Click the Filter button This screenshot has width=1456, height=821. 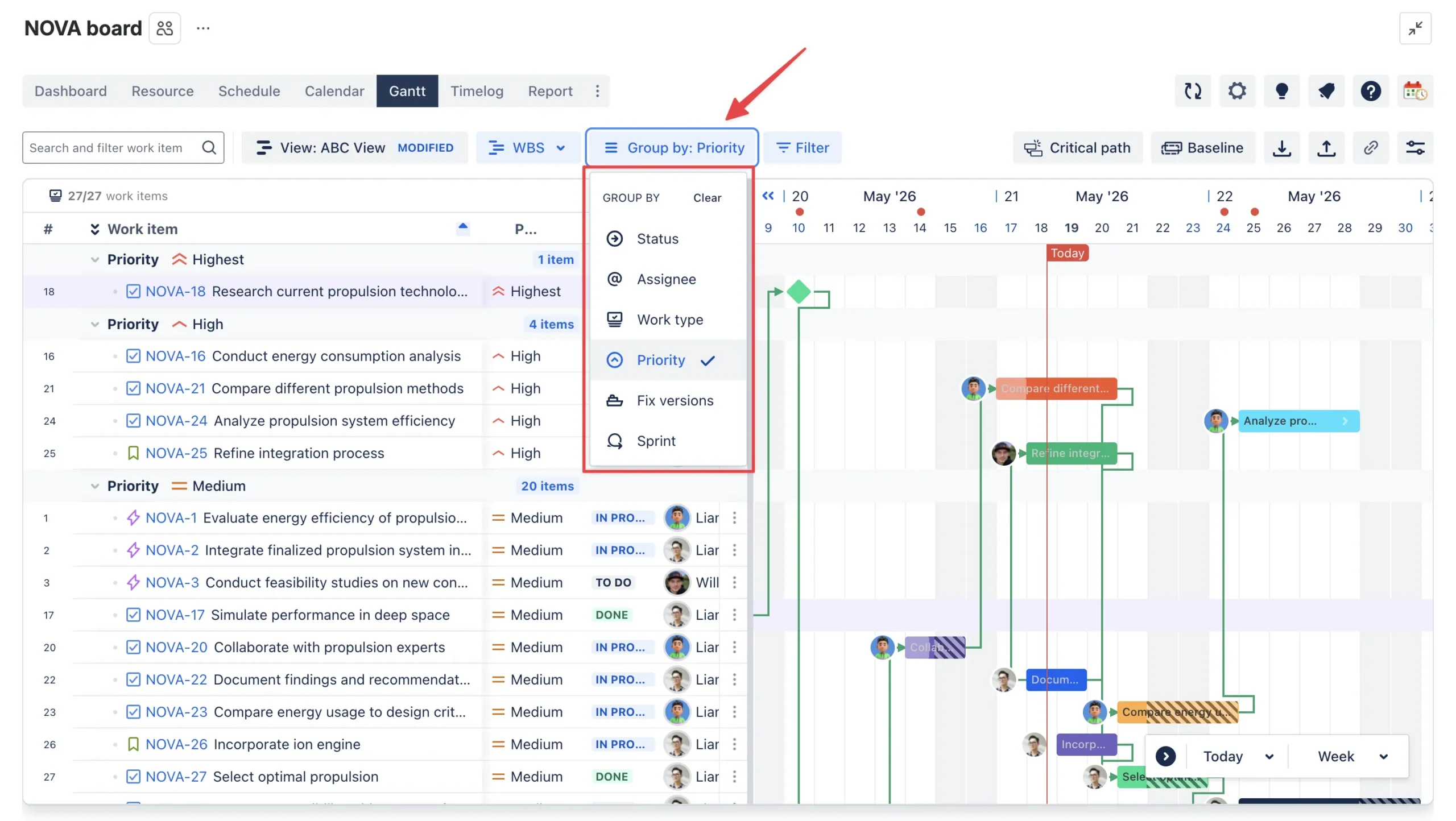click(802, 148)
